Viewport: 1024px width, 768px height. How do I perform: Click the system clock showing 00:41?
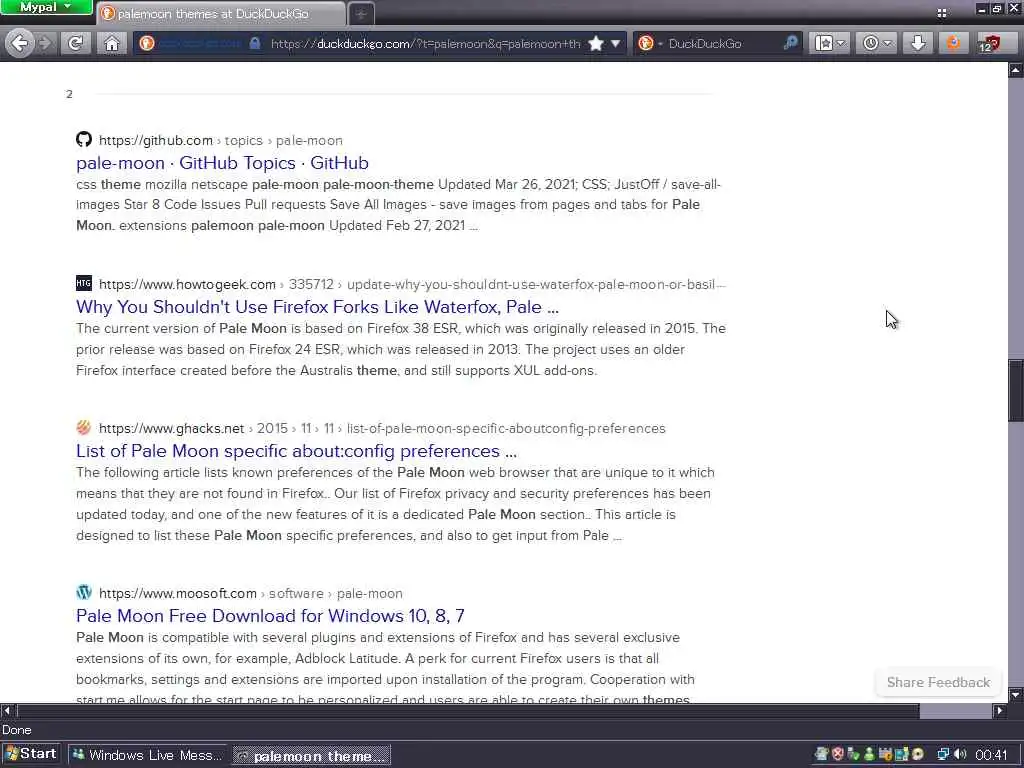992,756
